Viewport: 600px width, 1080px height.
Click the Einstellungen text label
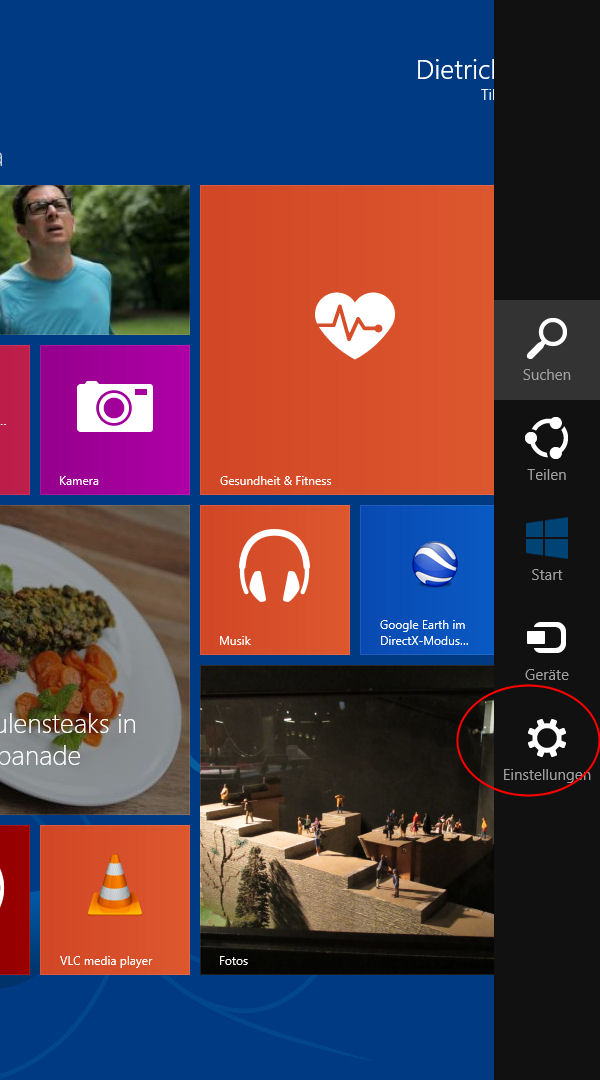(x=547, y=775)
